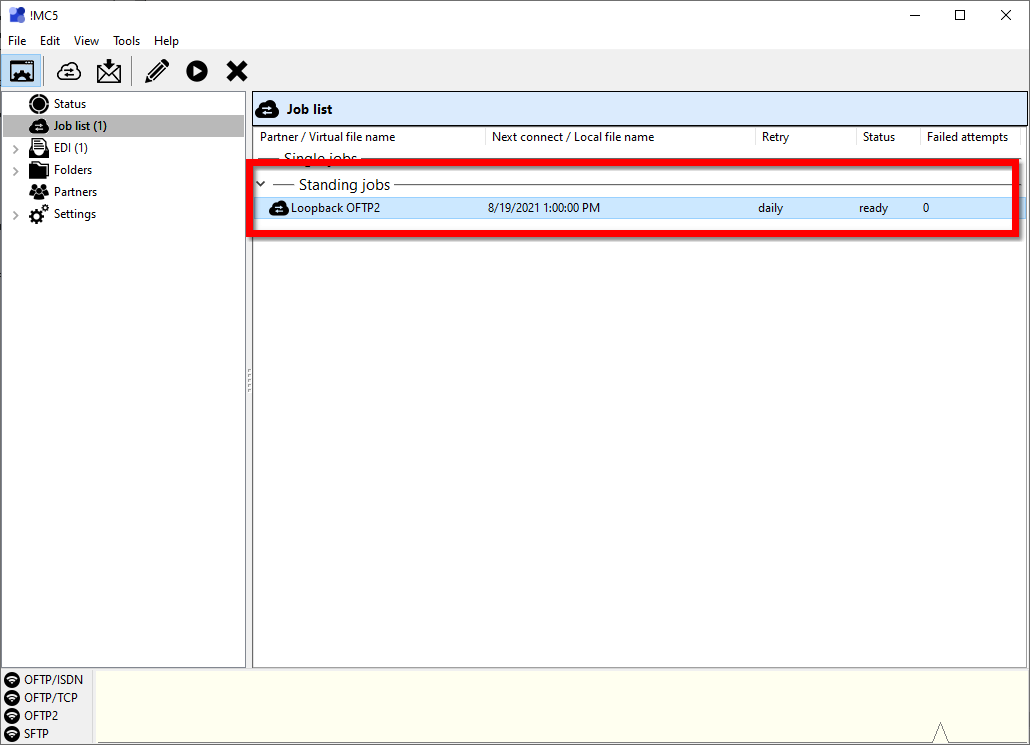The image size is (1030, 745).
Task: Click the OFTP/TCP connection status icon
Action: 12,698
